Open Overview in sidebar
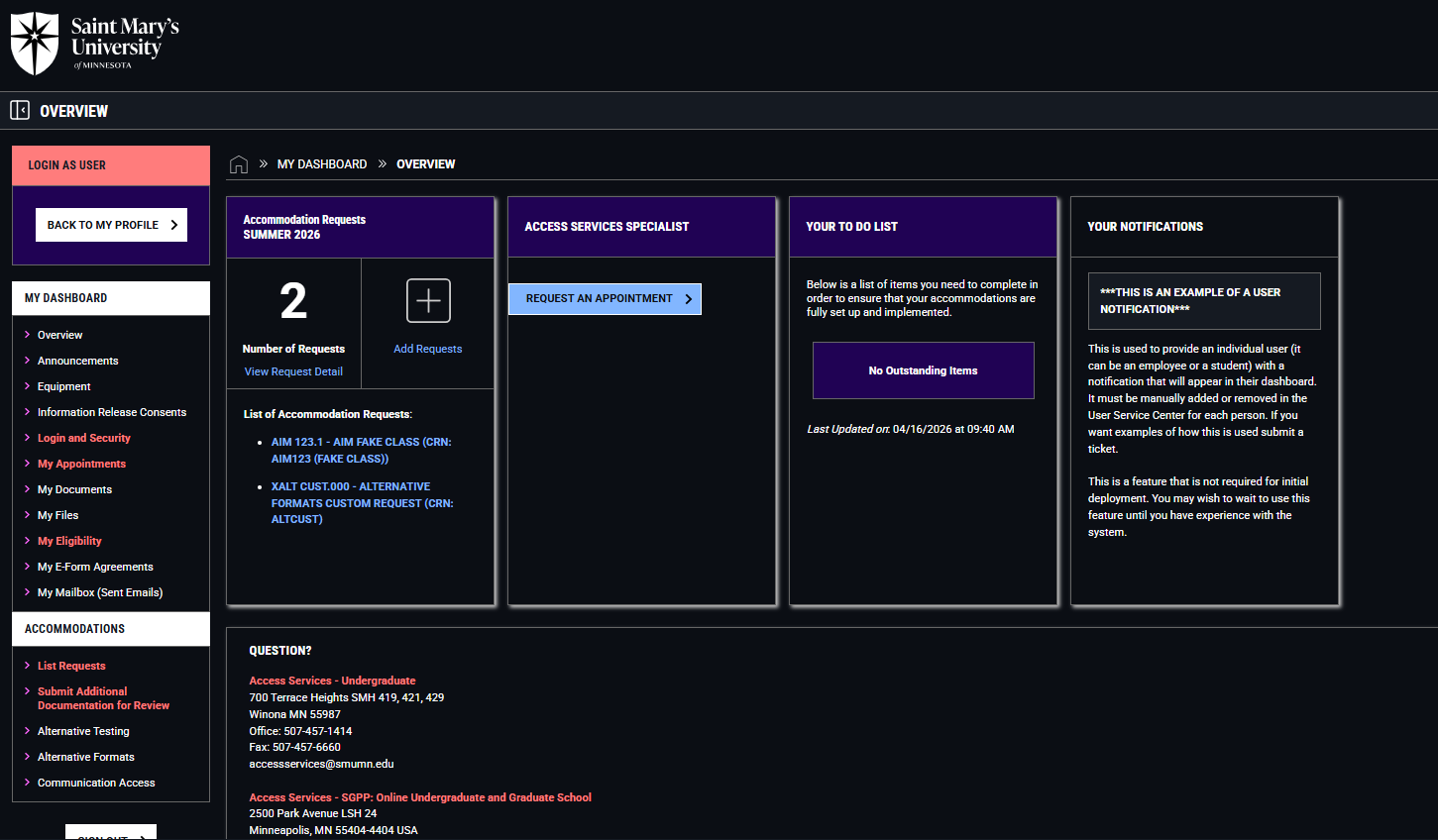This screenshot has height=840, width=1438. pos(59,335)
